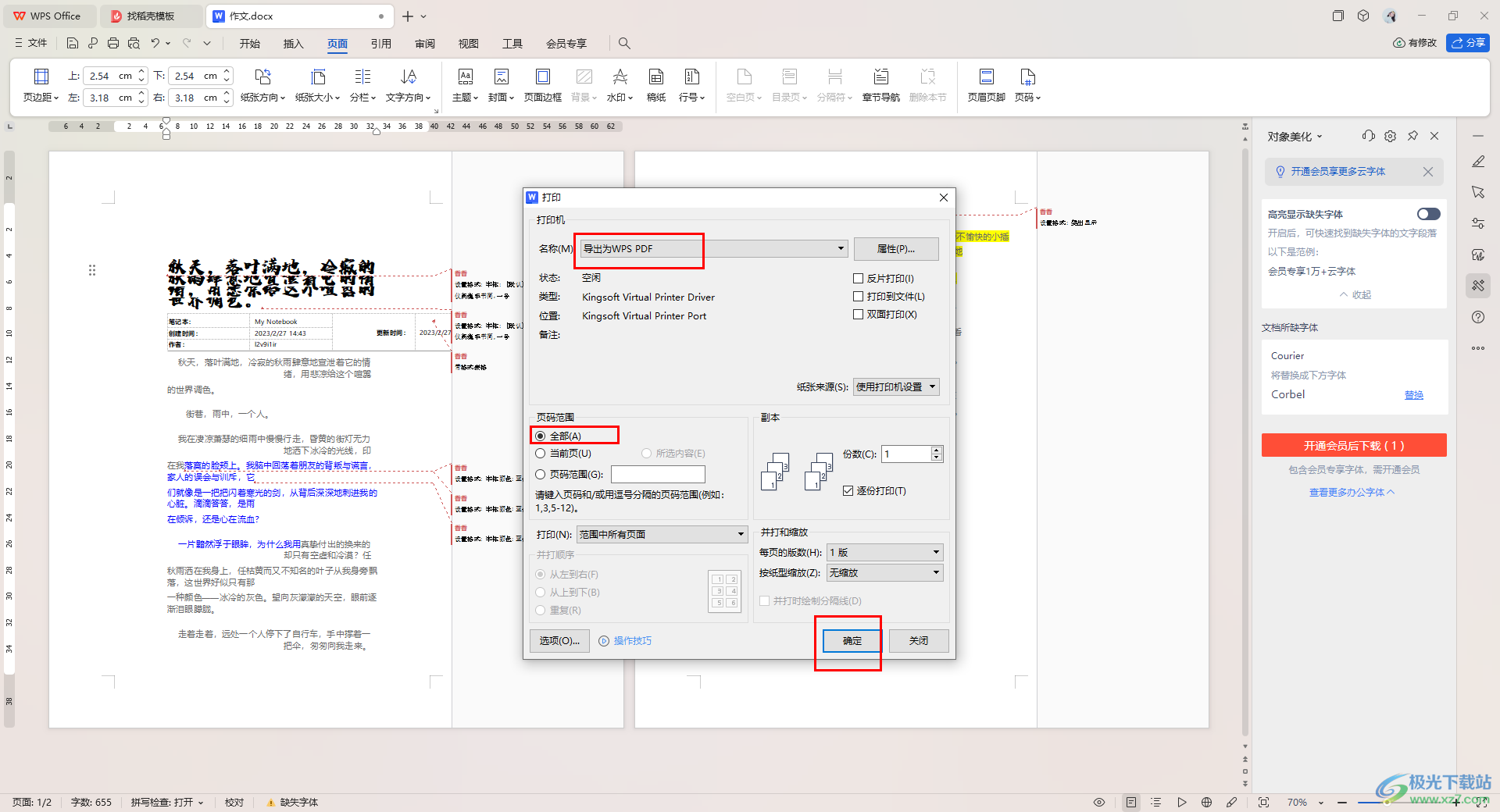Open the 插入 ribbon tab
Viewport: 1500px width, 812px height.
[x=293, y=44]
